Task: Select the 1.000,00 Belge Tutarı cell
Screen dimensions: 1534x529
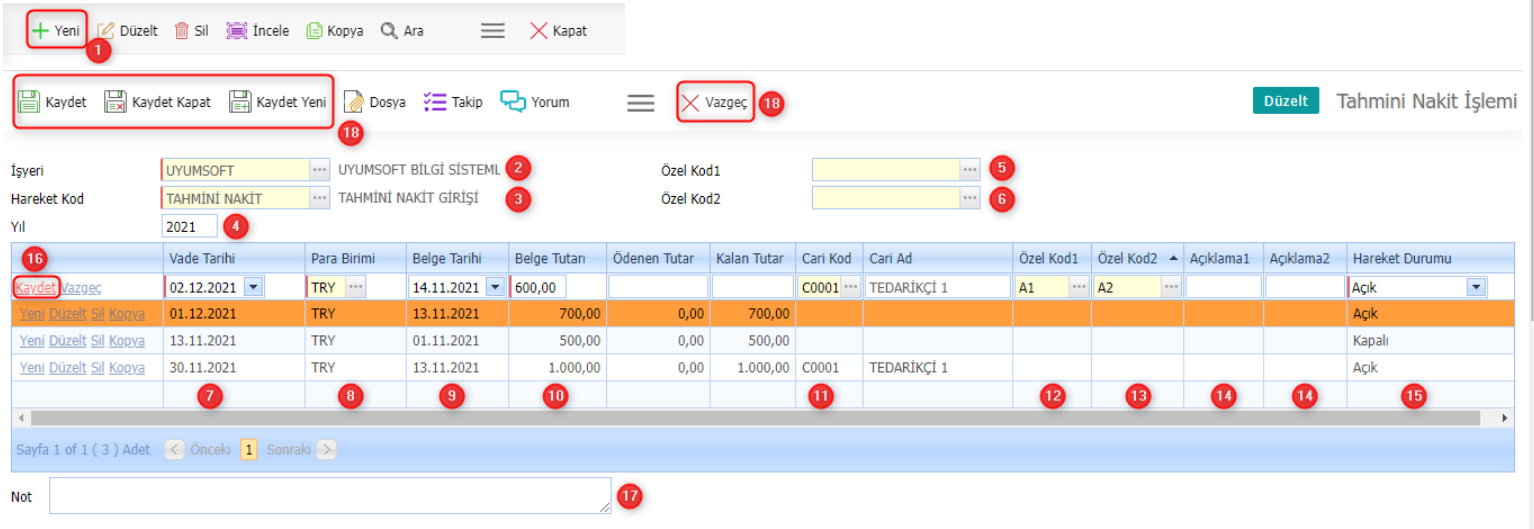Action: [557, 368]
